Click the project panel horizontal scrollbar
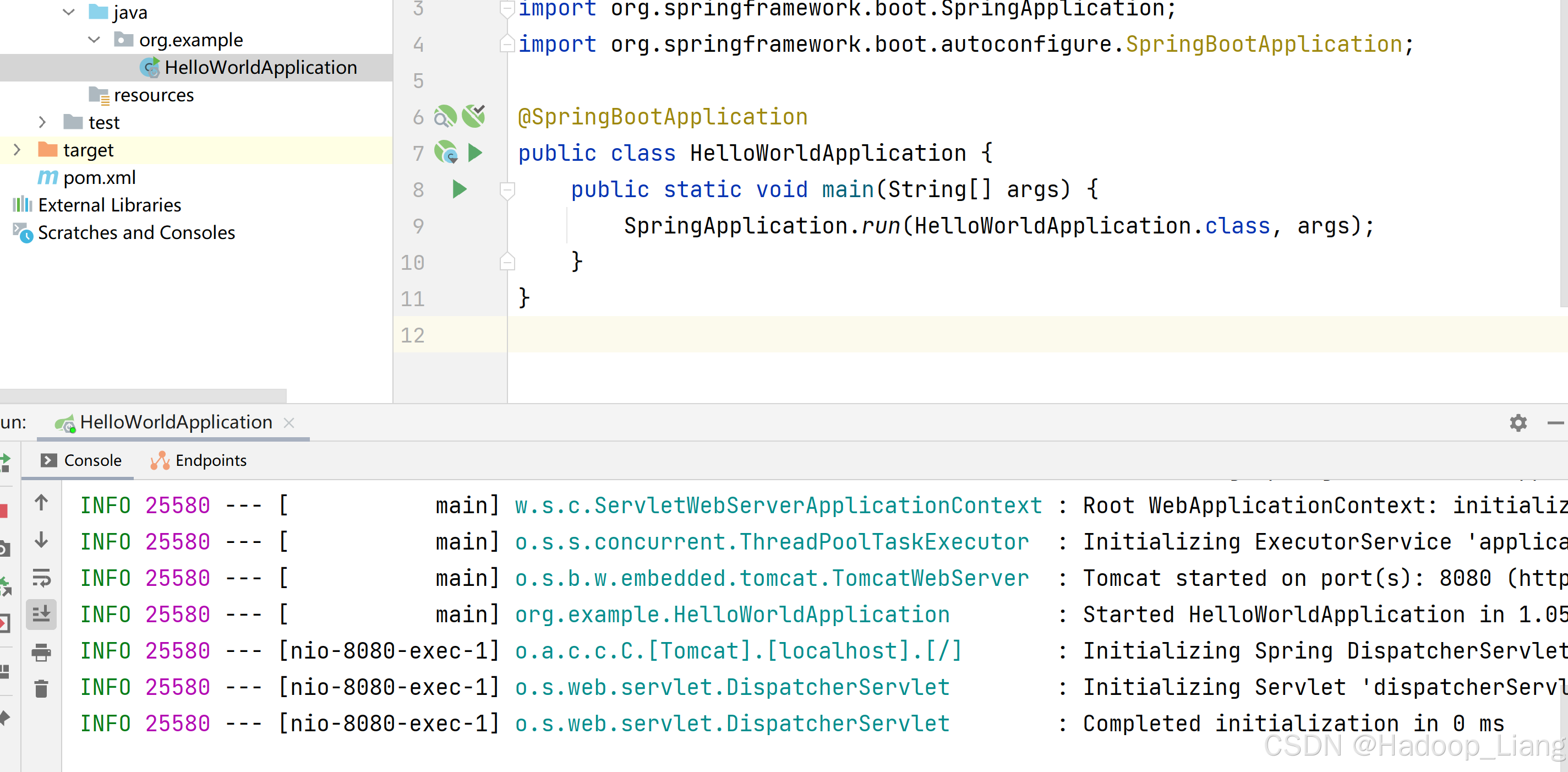The image size is (1568, 772). tap(143, 396)
